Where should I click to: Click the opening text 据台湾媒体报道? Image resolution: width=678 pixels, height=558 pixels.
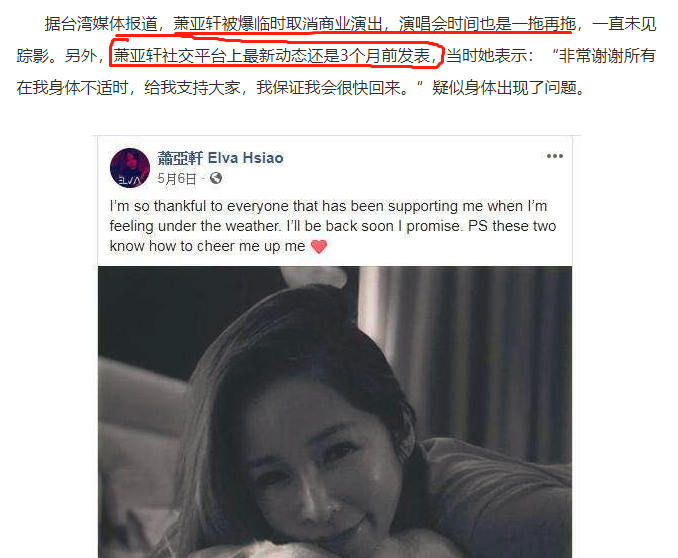tap(101, 24)
